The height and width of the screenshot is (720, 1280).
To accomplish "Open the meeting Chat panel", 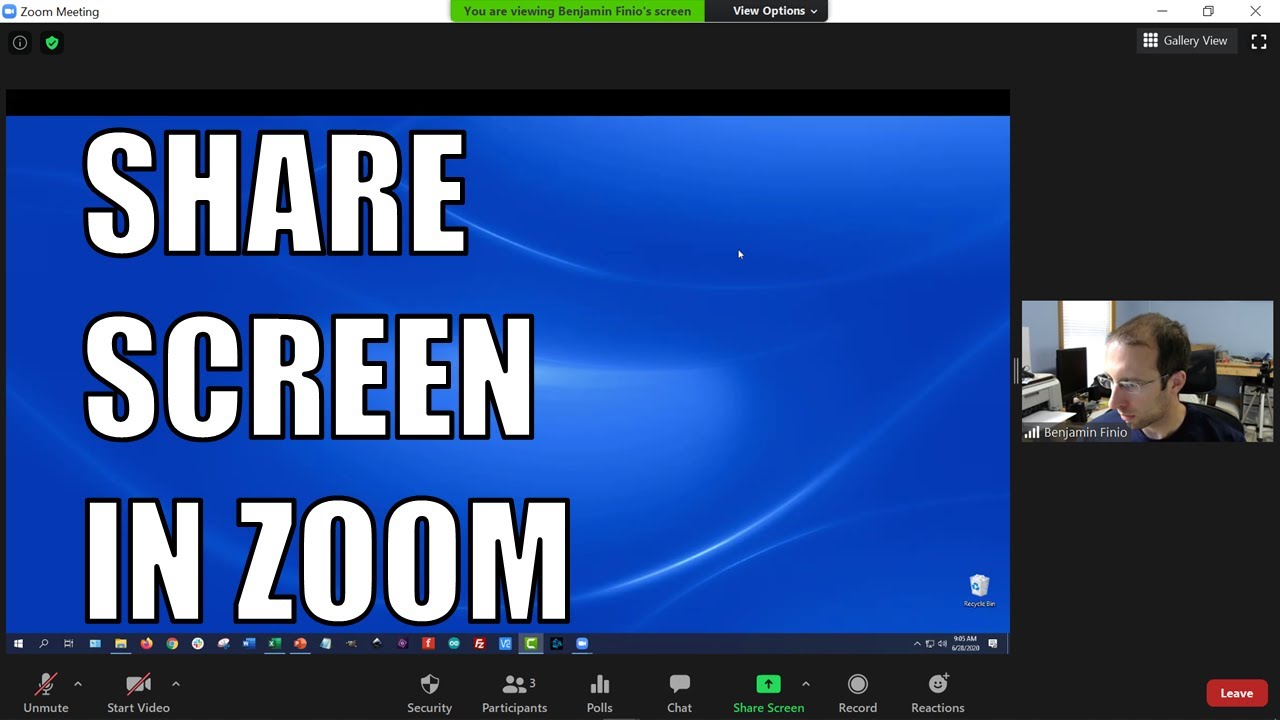I will click(x=679, y=690).
